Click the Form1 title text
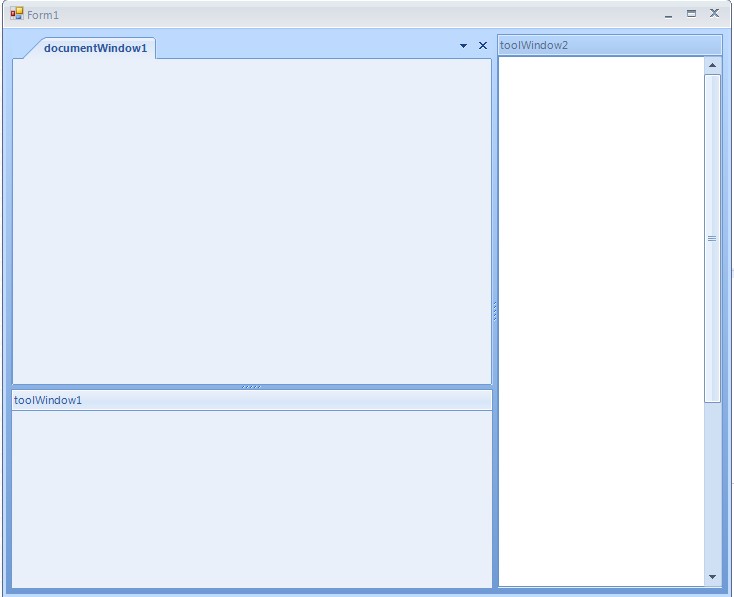 (x=43, y=15)
